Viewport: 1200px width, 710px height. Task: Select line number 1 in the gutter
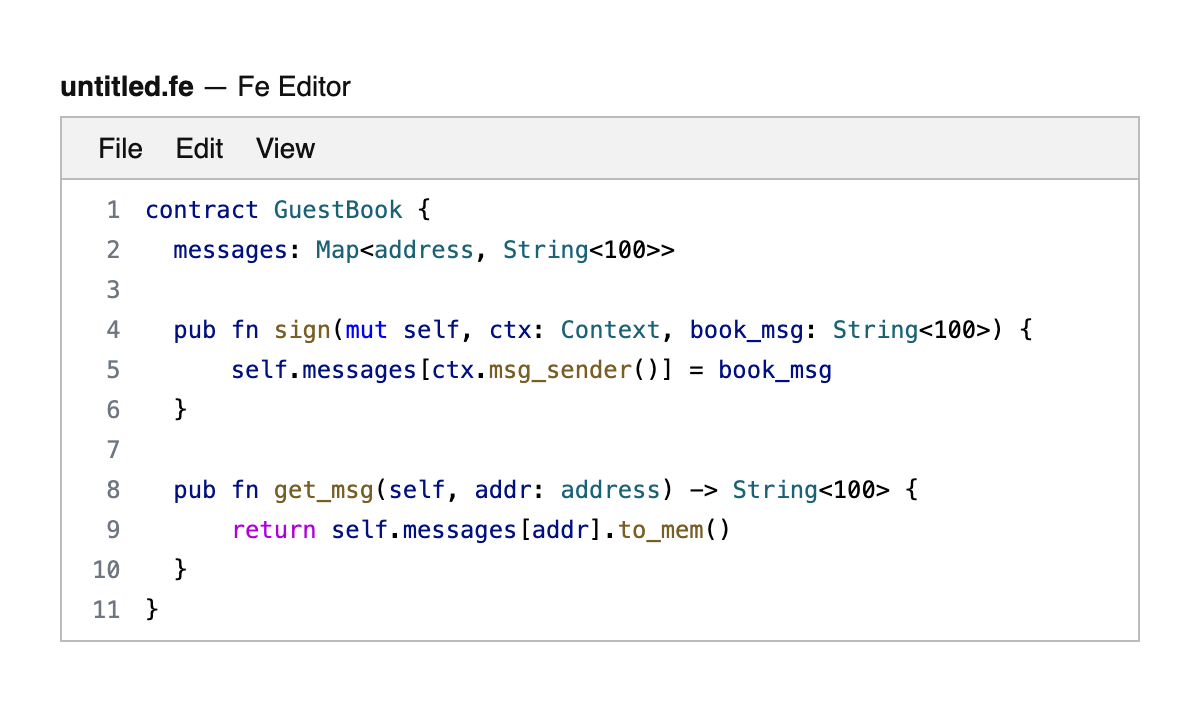coord(112,210)
